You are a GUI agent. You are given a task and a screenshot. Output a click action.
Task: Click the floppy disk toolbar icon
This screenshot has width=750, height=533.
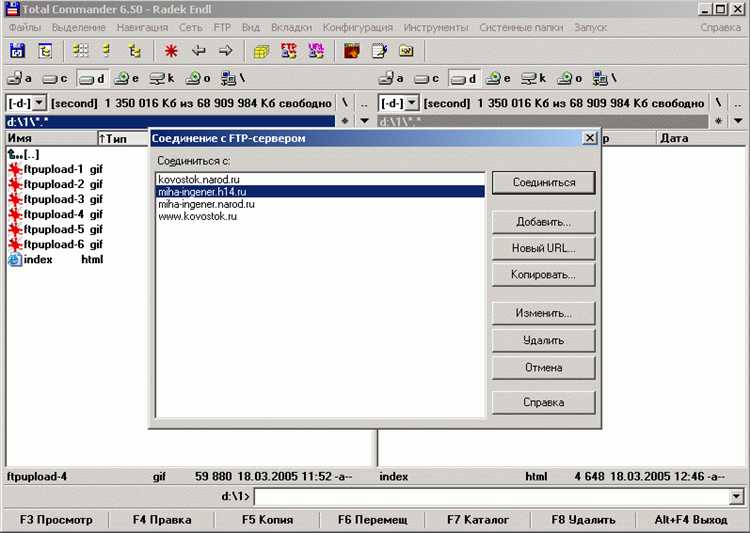(x=18, y=50)
